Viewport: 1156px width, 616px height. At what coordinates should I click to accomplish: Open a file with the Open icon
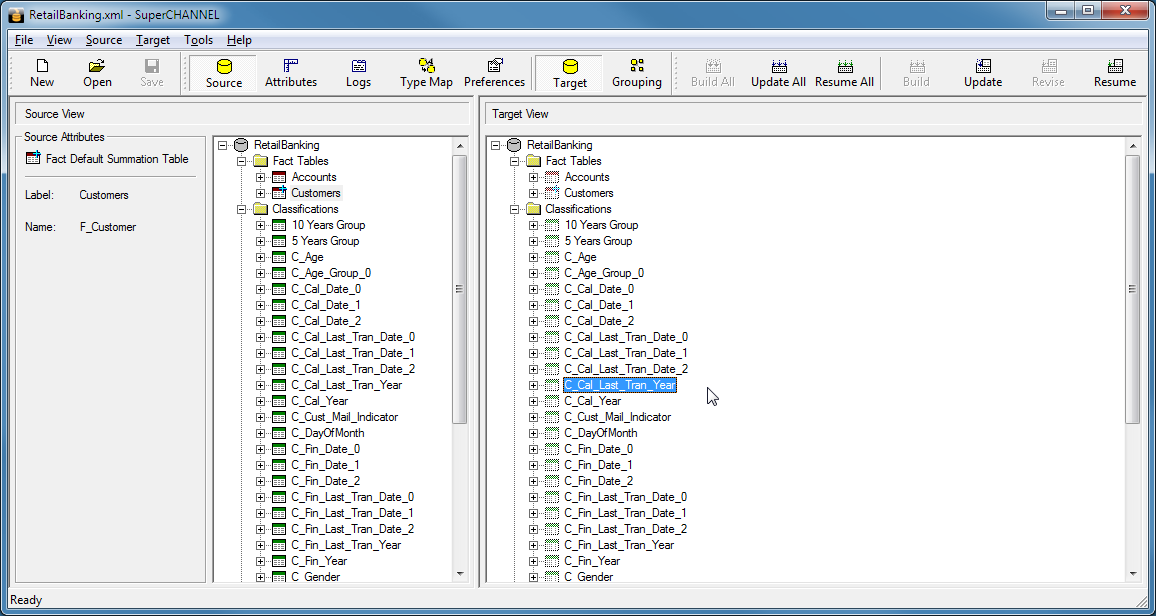click(x=97, y=73)
